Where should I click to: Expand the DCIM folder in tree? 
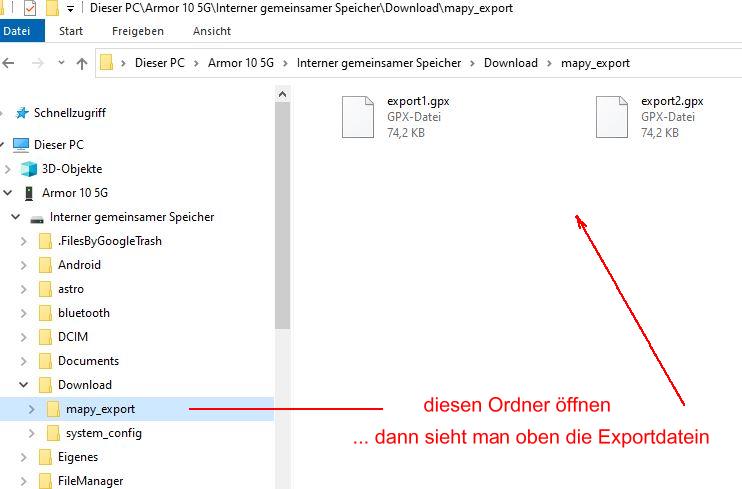click(24, 337)
